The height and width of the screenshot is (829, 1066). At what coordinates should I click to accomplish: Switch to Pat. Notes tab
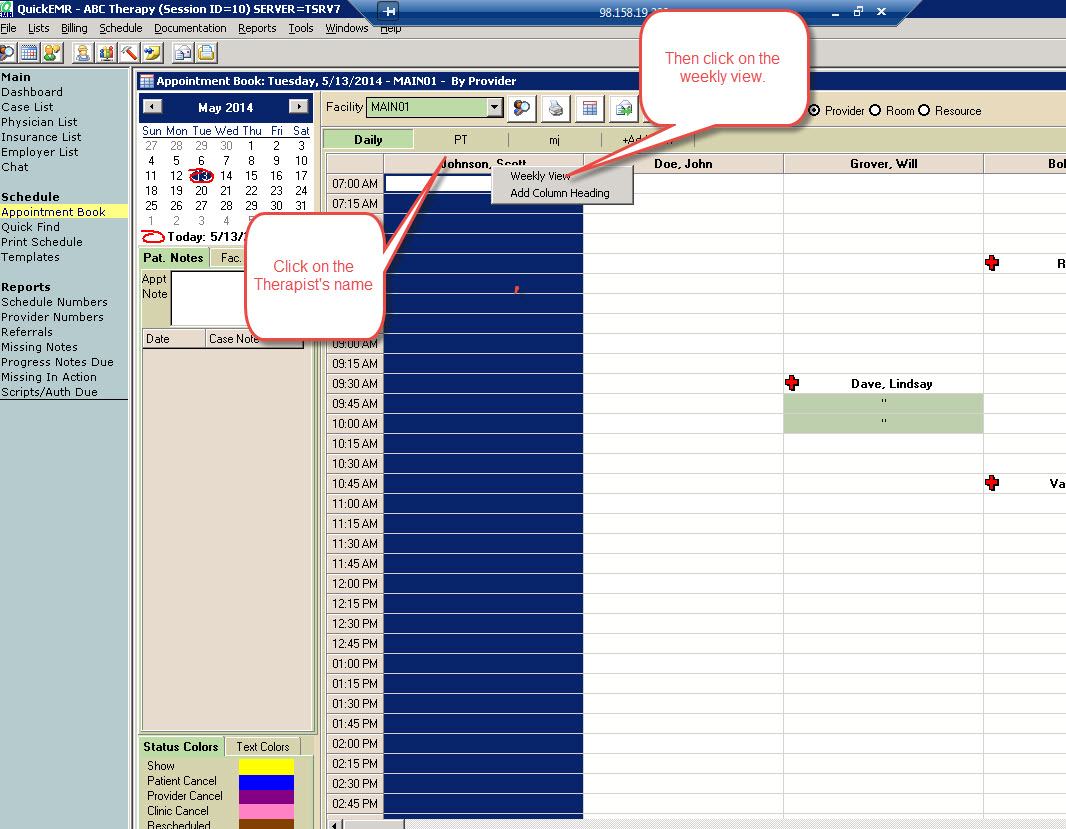tap(173, 258)
